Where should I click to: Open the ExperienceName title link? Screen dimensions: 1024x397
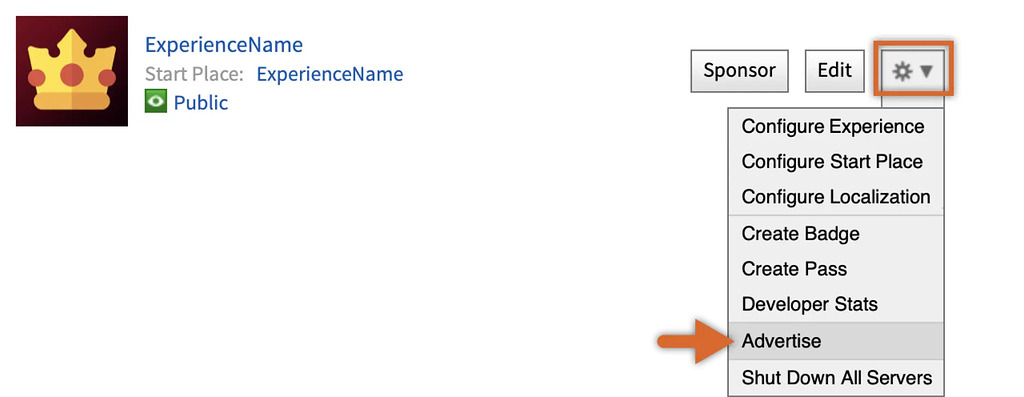tap(224, 44)
